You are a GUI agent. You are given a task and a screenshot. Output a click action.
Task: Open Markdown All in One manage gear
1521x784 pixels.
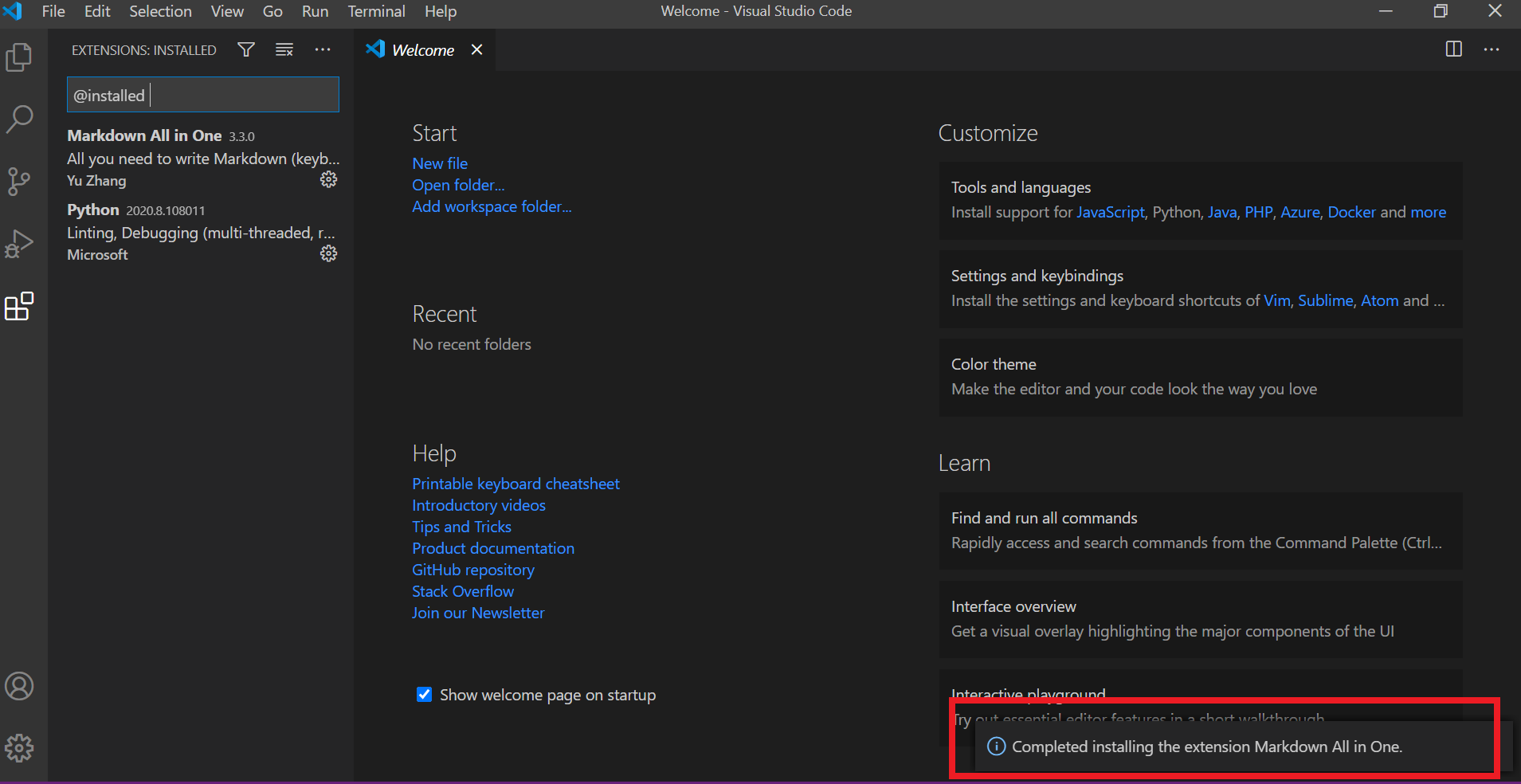point(328,180)
